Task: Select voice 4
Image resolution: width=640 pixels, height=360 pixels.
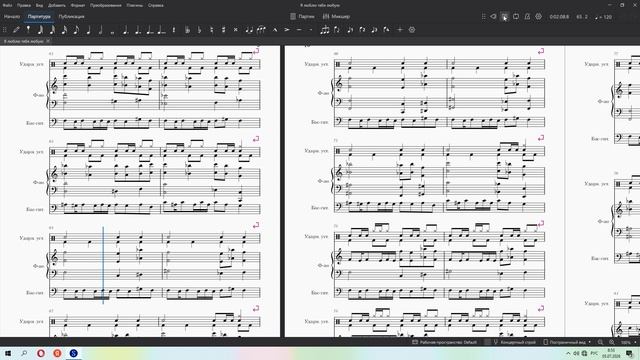Action: 387,29
